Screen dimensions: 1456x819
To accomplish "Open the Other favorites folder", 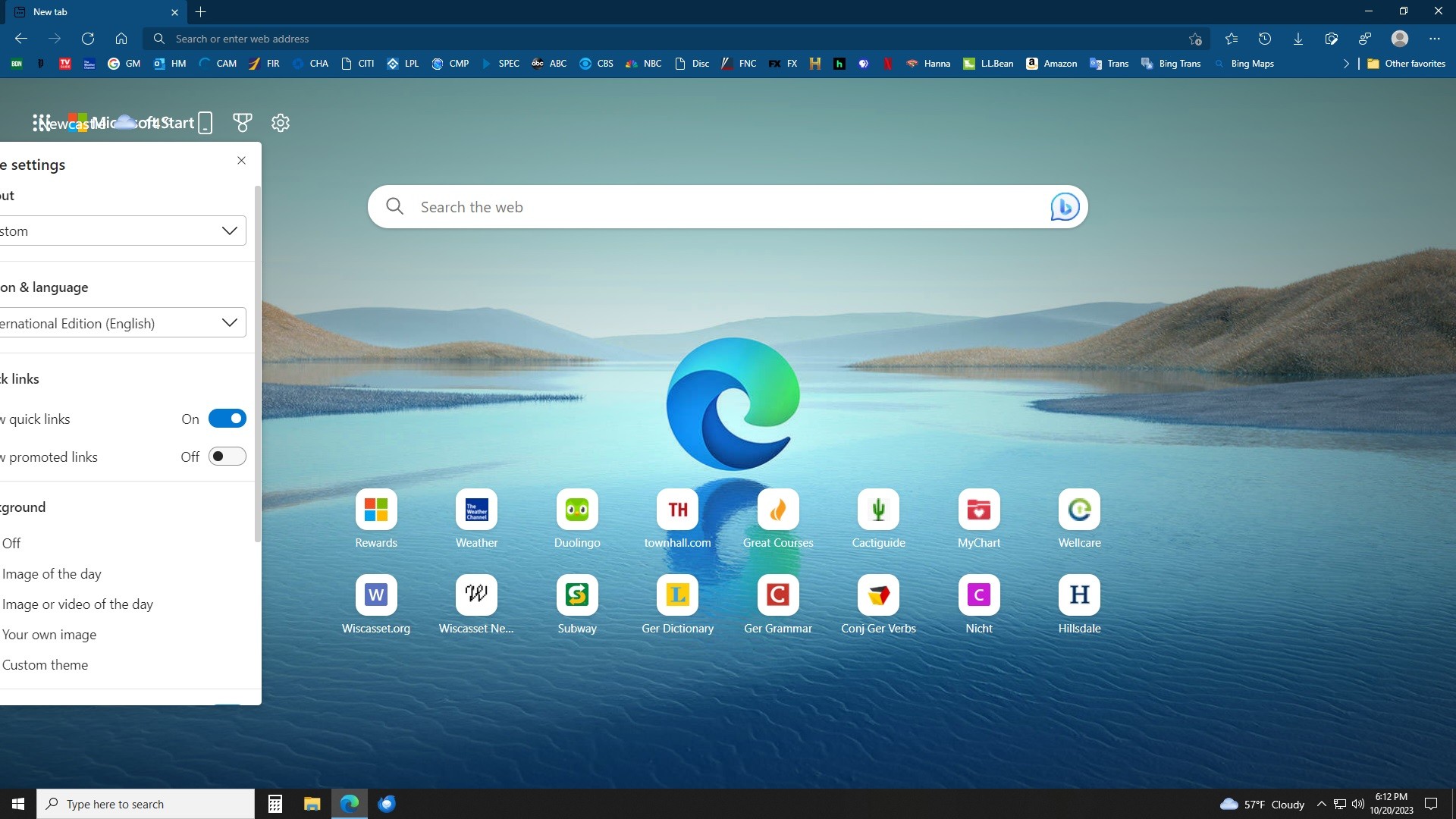I will (x=1407, y=64).
